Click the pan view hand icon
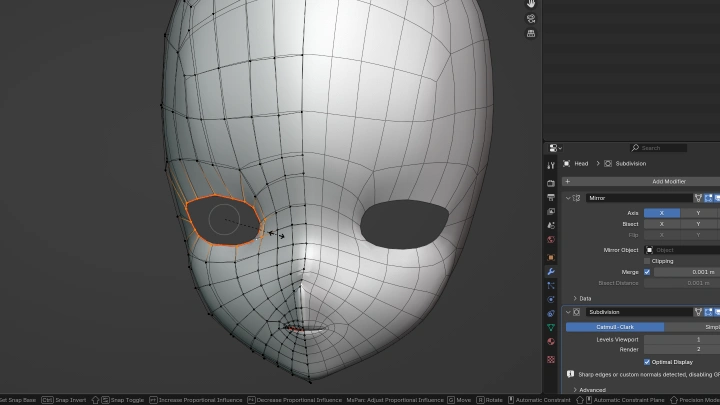Image resolution: width=720 pixels, height=405 pixels. [531, 4]
